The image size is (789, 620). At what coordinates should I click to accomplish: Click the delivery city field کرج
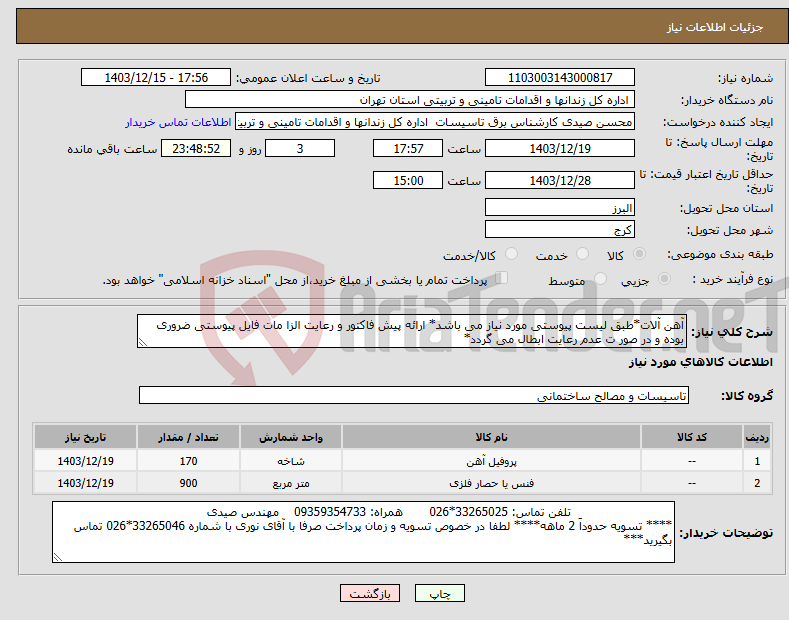coord(560,229)
